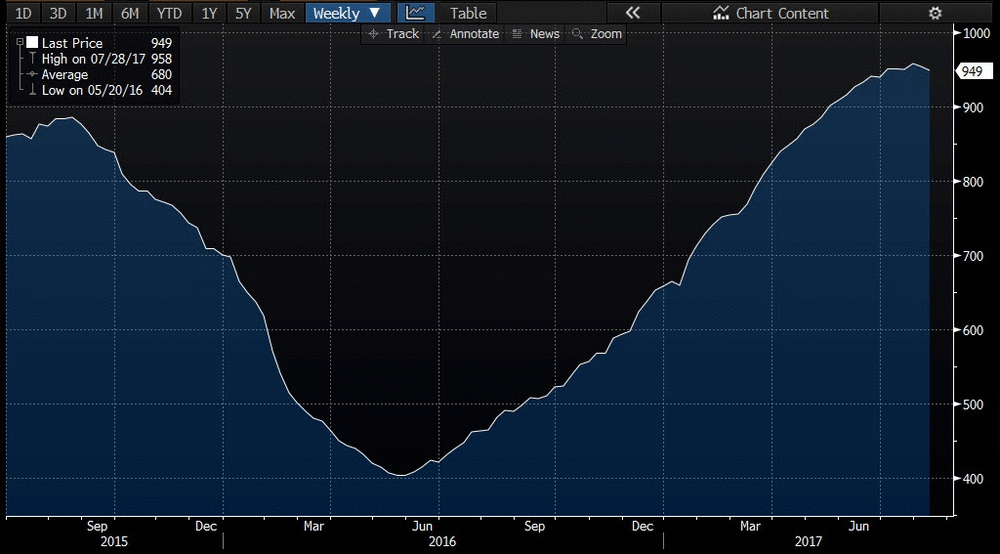Click the 2016 x-axis year label
This screenshot has width=1000, height=554.
[x=442, y=541]
